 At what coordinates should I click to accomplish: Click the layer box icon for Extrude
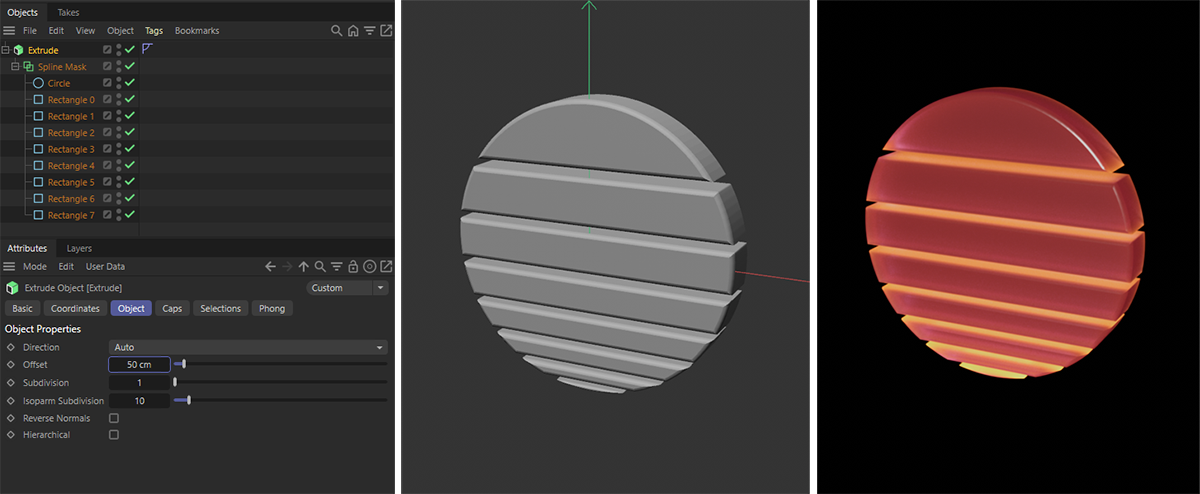107,50
